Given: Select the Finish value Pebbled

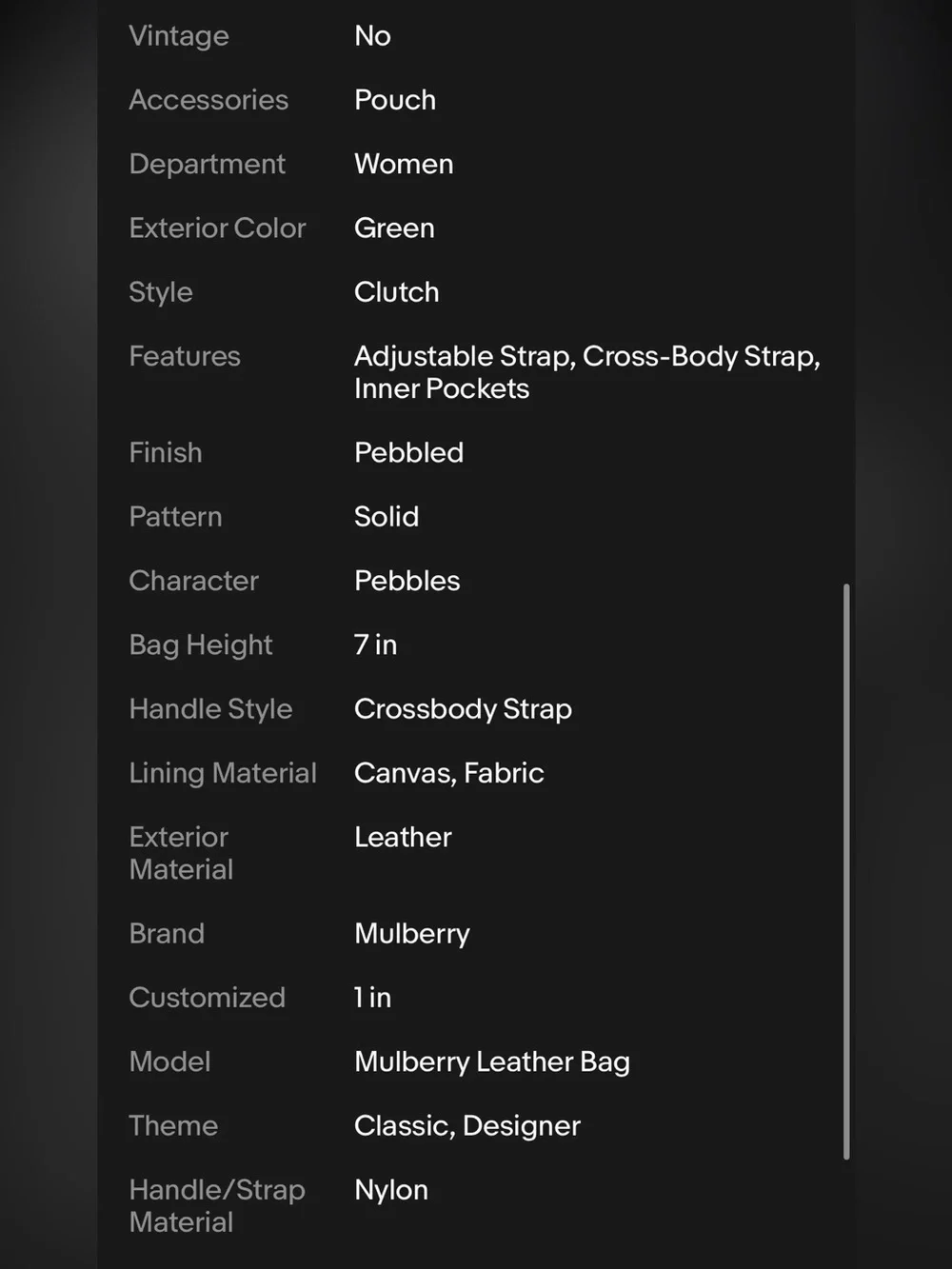Looking at the screenshot, I should (x=408, y=453).
